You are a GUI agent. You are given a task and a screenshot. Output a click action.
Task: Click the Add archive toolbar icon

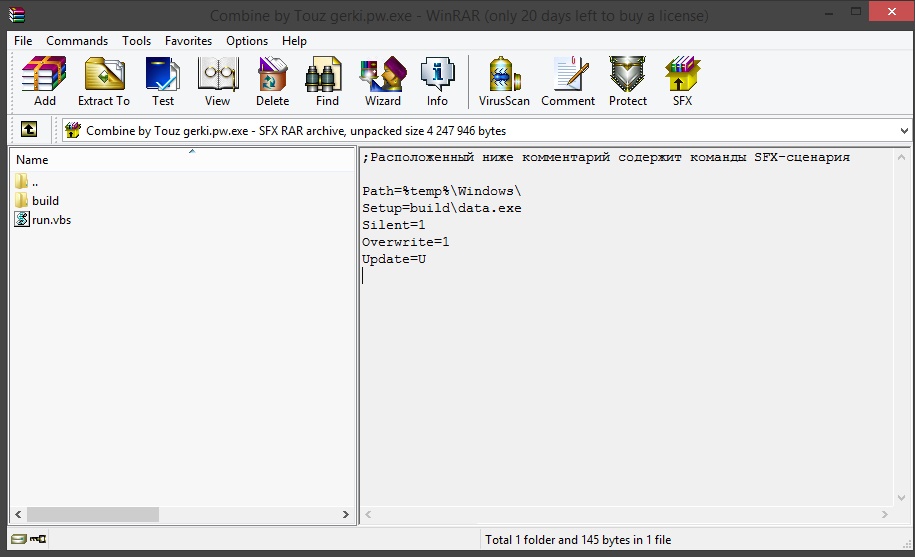(44, 81)
